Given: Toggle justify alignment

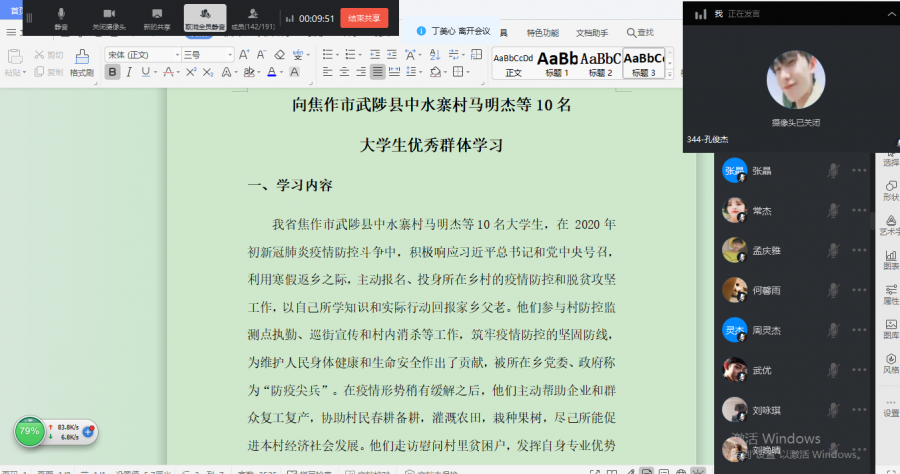Looking at the screenshot, I should coord(378,72).
